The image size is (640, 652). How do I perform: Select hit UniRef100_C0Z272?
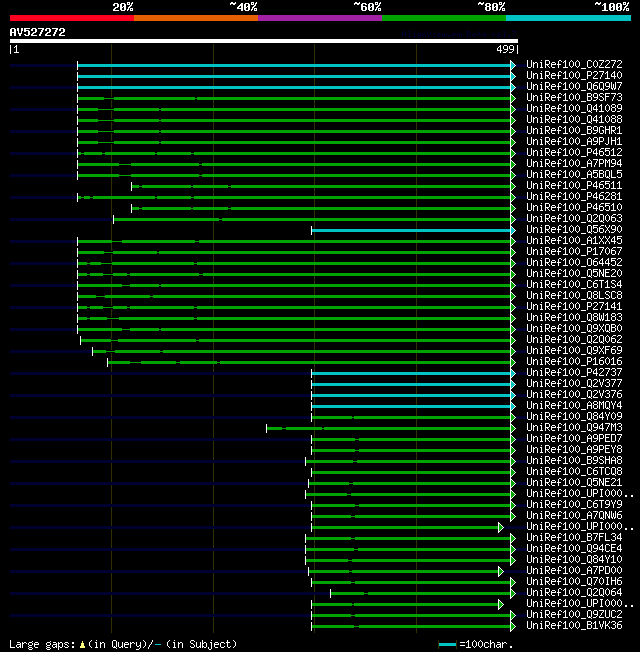click(574, 64)
